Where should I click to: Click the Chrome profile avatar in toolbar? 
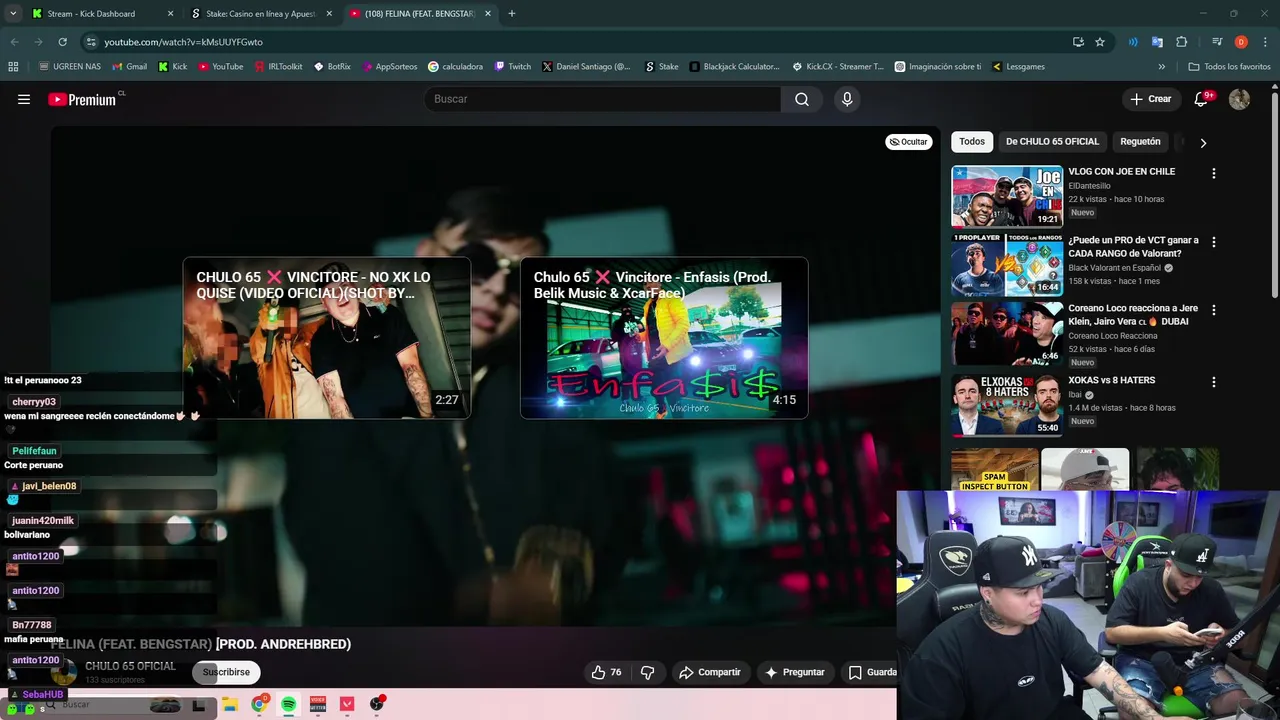1241,42
